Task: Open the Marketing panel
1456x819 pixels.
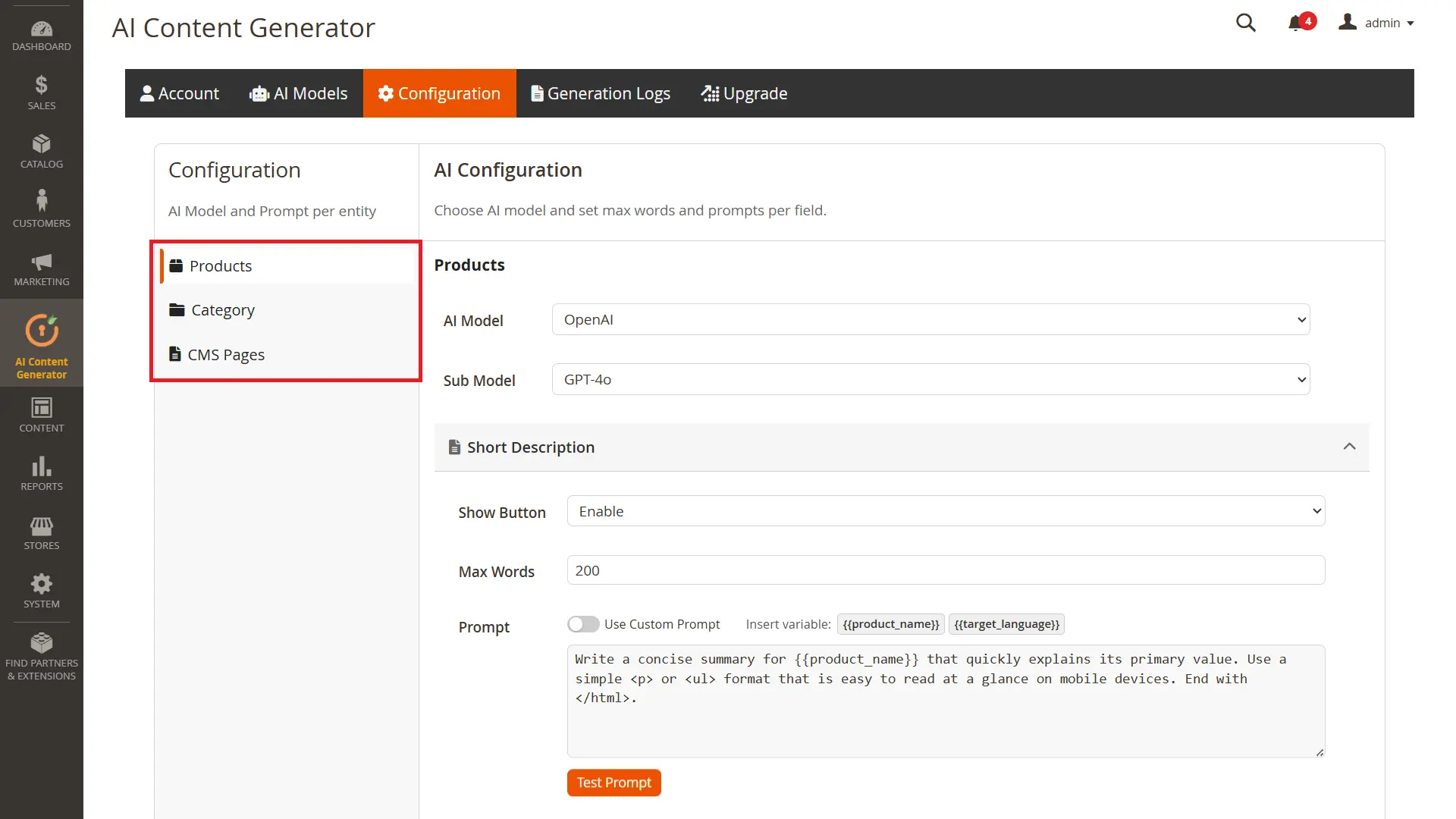Action: [x=41, y=267]
